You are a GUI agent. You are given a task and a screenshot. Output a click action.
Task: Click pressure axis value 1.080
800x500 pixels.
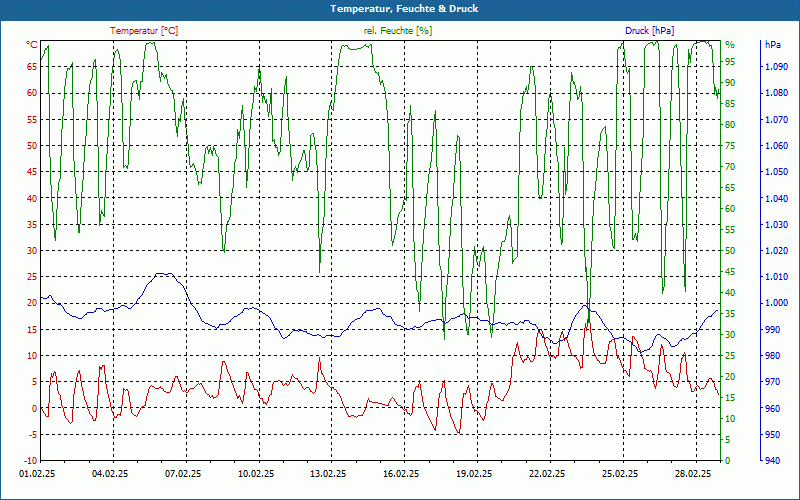tap(776, 93)
